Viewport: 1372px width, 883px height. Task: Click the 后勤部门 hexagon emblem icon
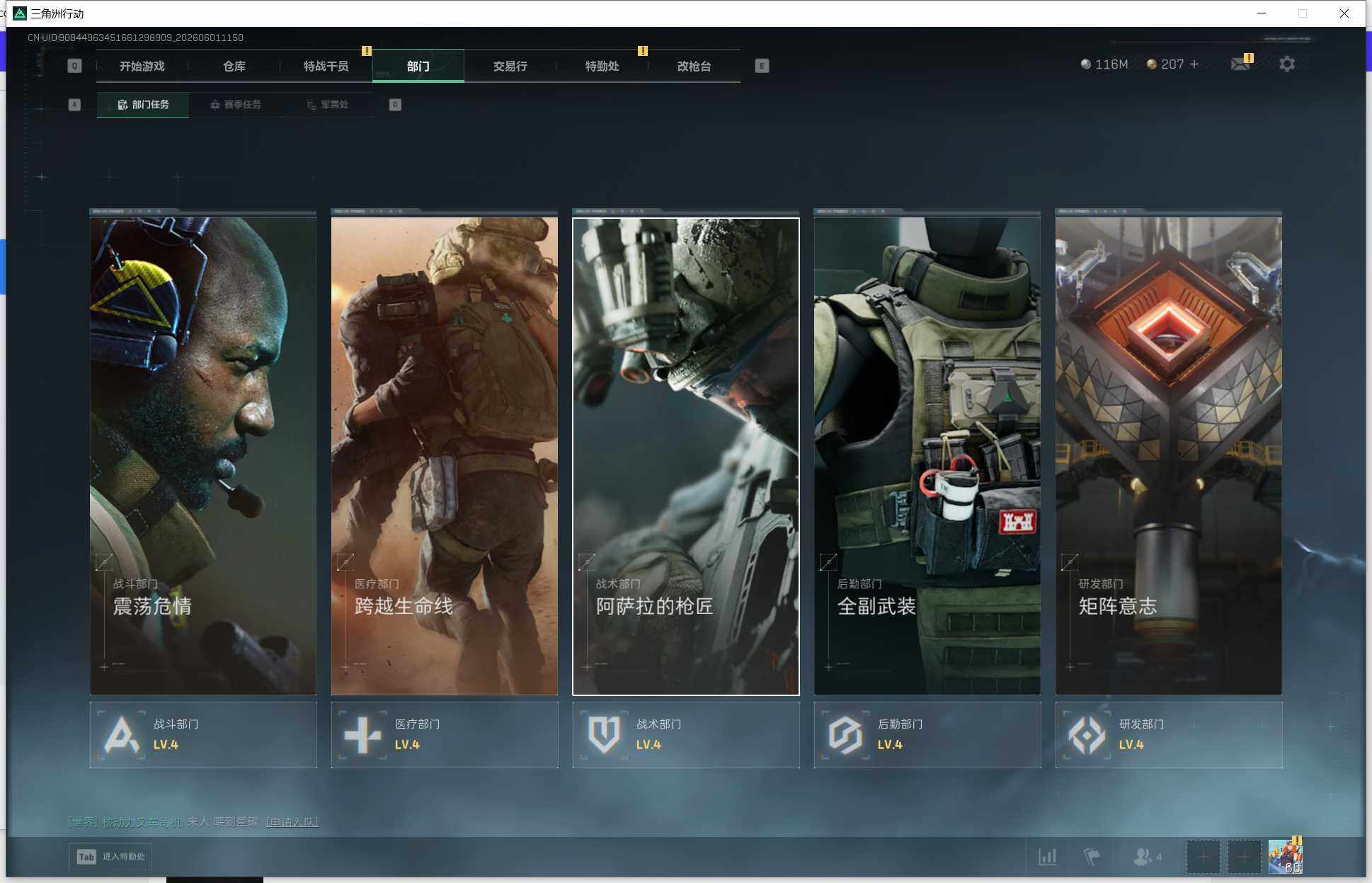[x=845, y=735]
